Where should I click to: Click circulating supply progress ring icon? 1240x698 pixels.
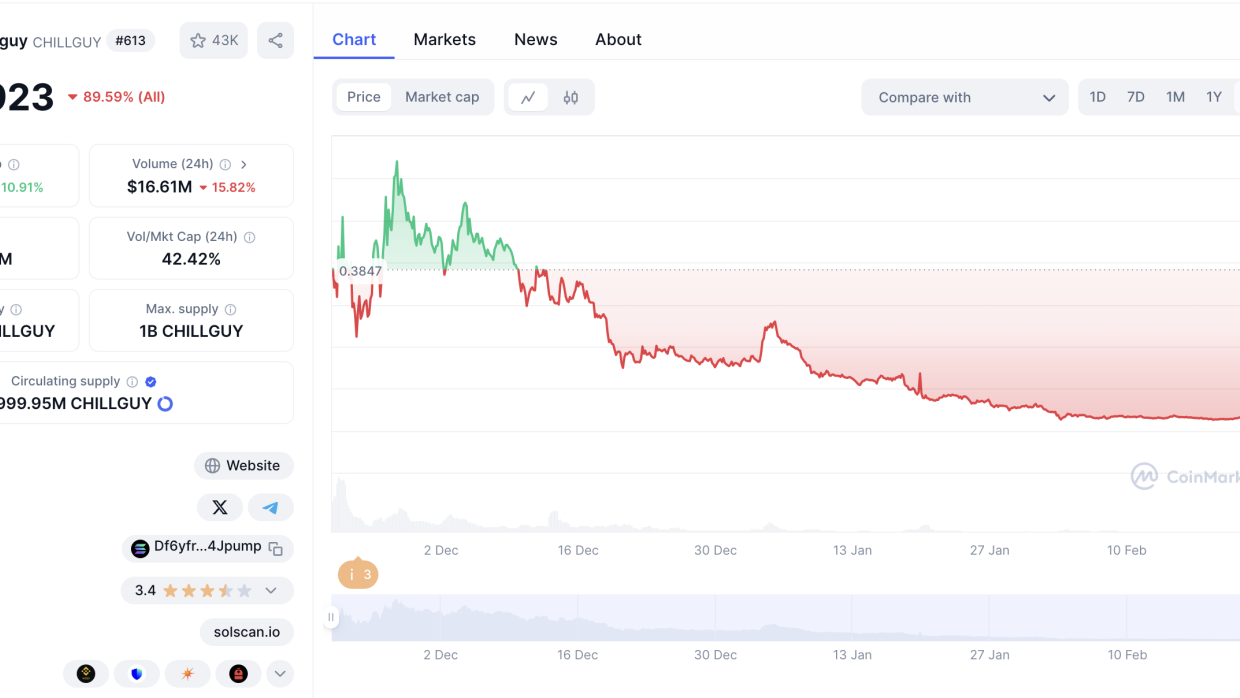pos(166,404)
